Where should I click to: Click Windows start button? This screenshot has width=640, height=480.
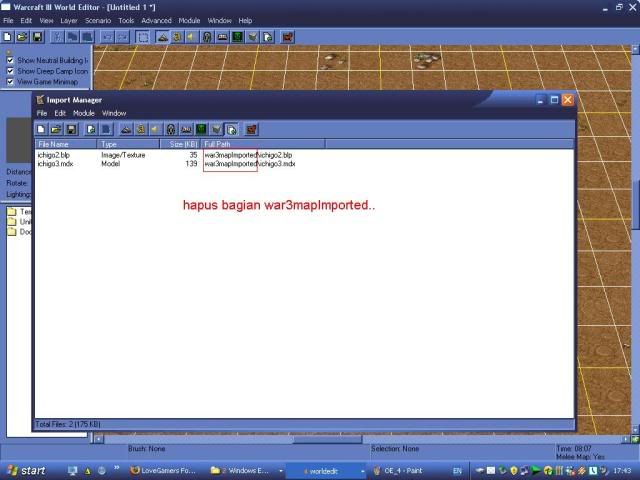point(25,471)
